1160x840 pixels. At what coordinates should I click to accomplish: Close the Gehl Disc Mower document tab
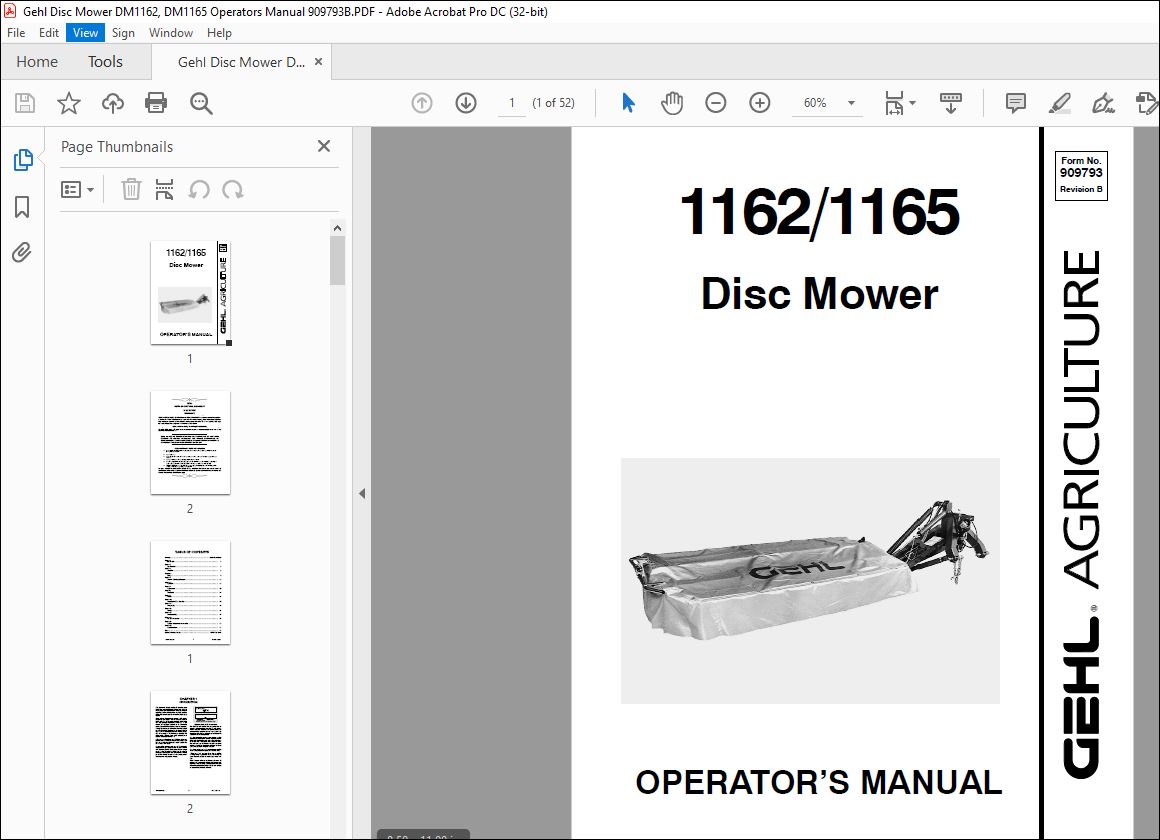[319, 61]
